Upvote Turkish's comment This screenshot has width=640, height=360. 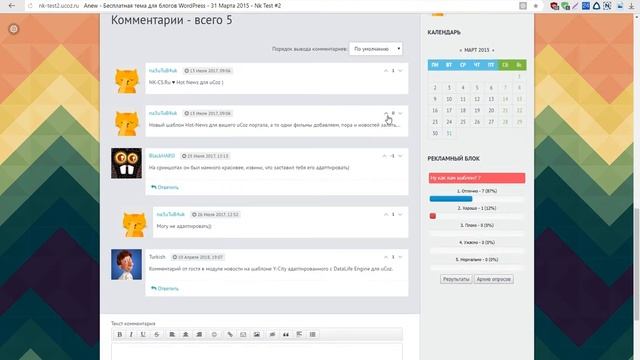(x=386, y=257)
